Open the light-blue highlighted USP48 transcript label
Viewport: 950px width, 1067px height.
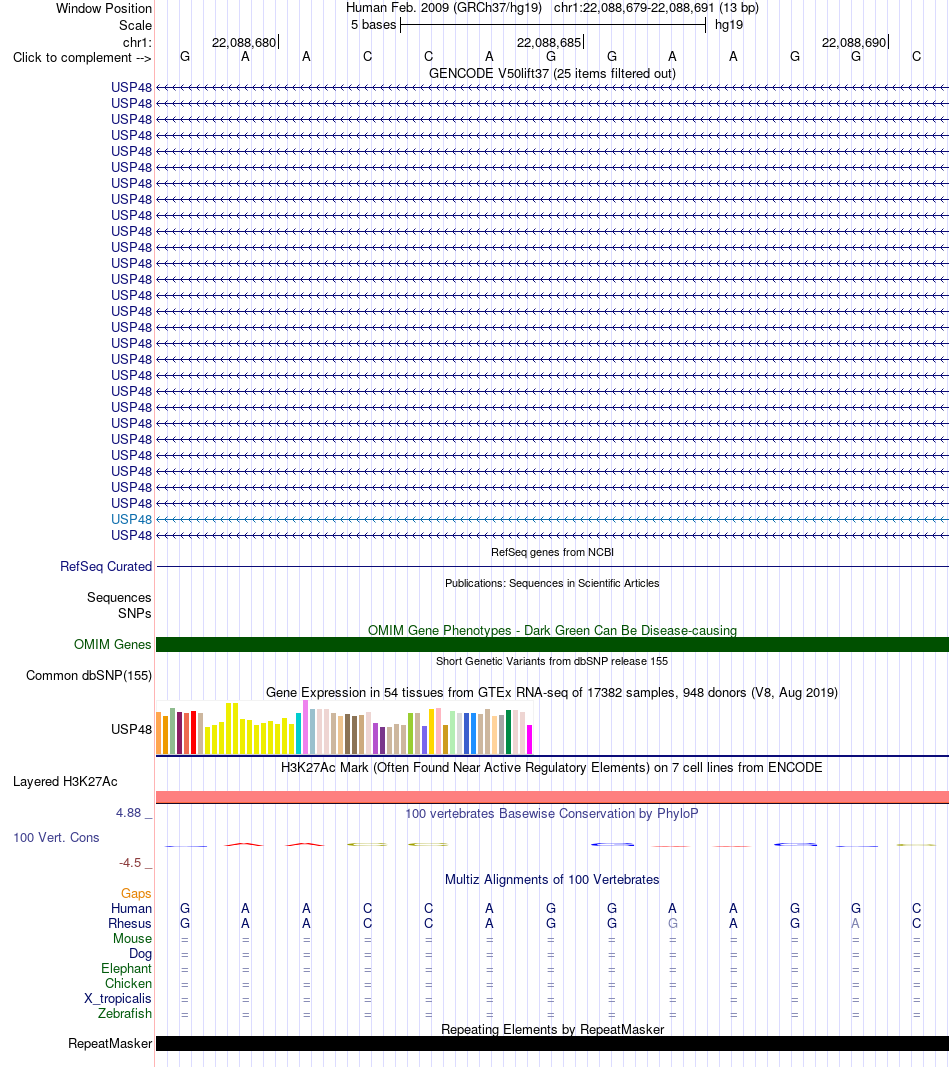tap(131, 519)
